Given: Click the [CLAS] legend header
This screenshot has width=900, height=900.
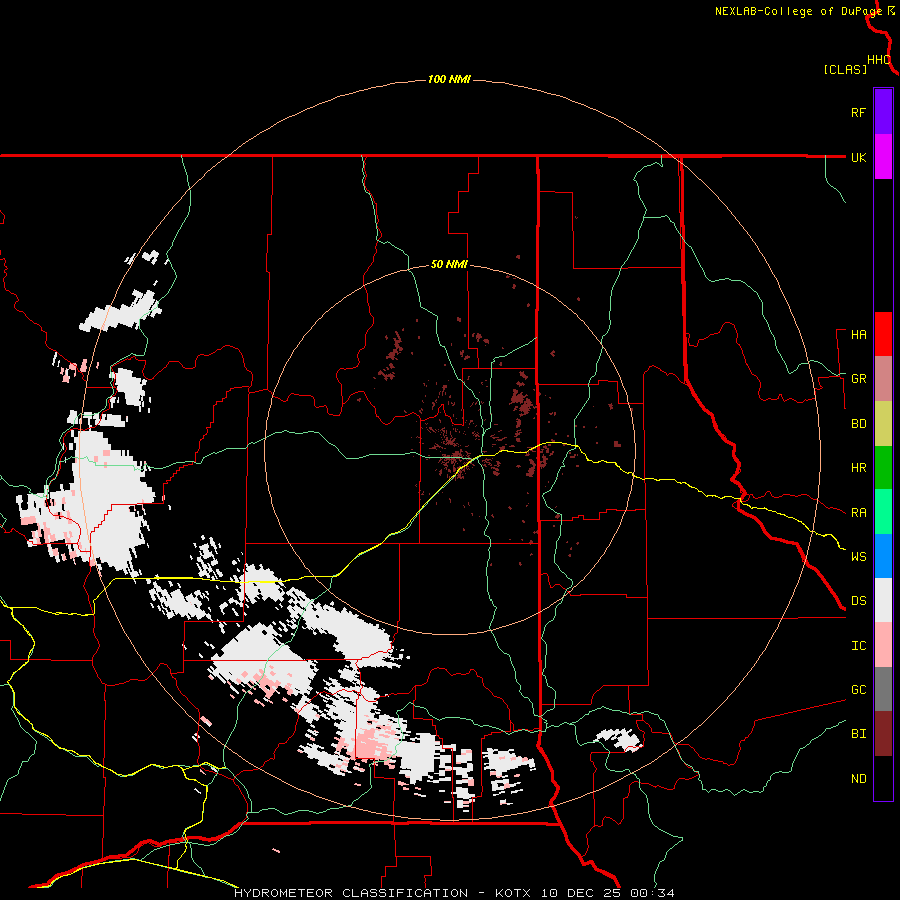Looking at the screenshot, I should [844, 69].
